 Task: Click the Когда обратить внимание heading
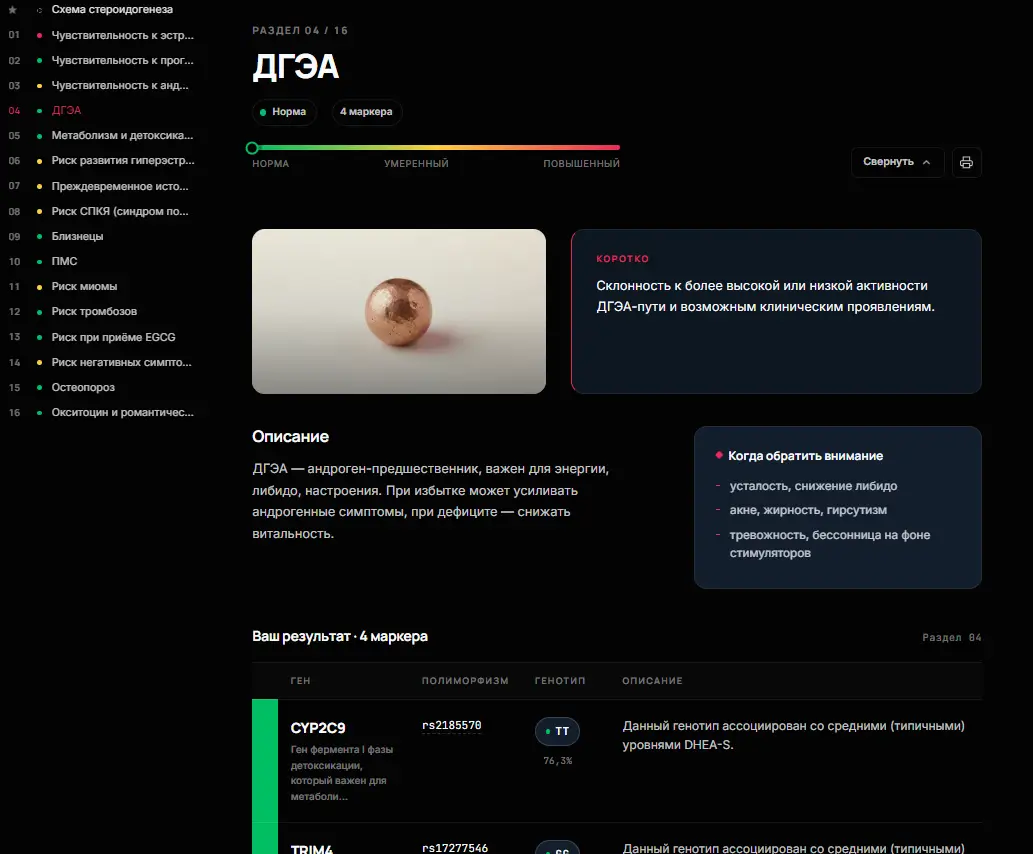click(x=805, y=456)
